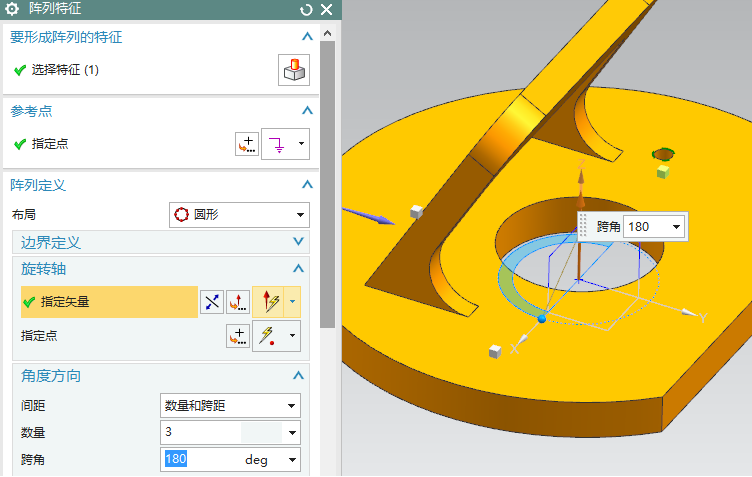Open reference point type dropdown
752x477 pixels.
click(285, 144)
